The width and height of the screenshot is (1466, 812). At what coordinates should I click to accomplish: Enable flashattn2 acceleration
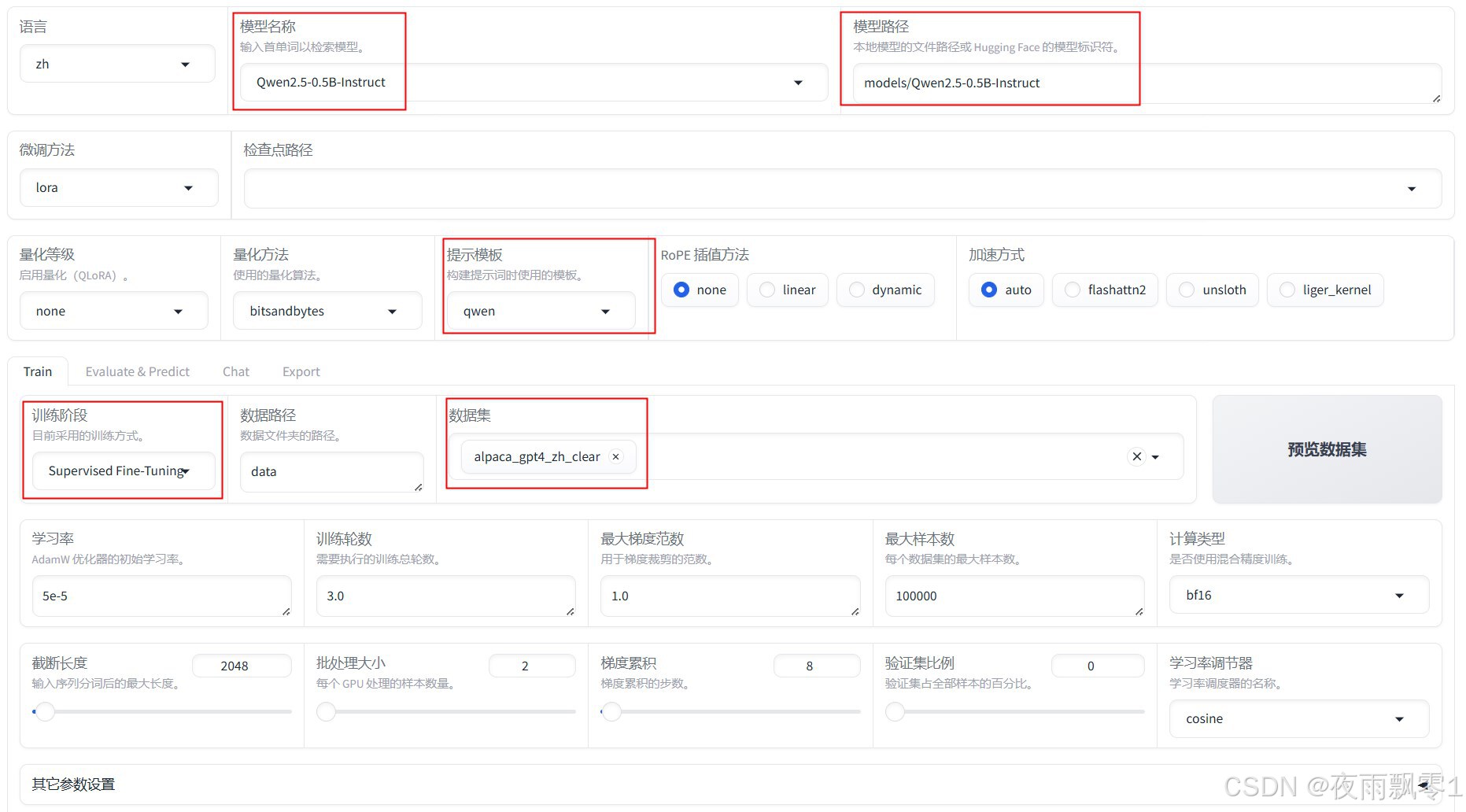pyautogui.click(x=1072, y=290)
